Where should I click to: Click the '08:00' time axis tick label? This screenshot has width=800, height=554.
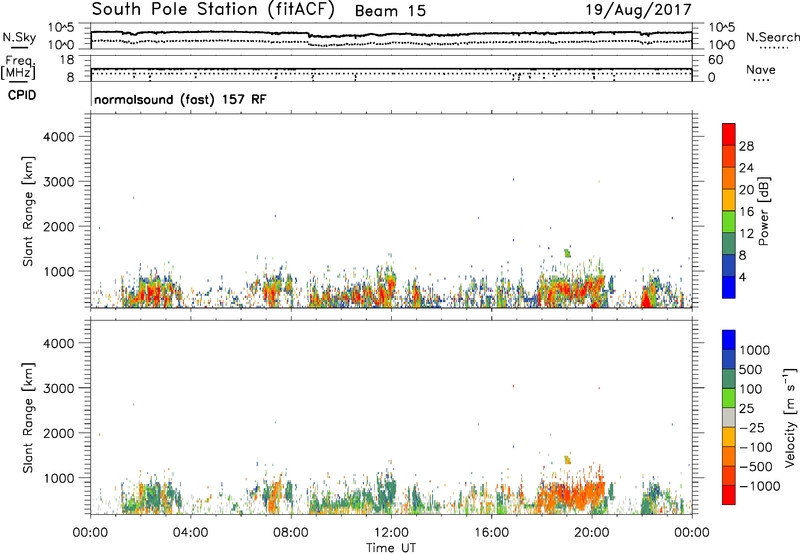point(290,533)
